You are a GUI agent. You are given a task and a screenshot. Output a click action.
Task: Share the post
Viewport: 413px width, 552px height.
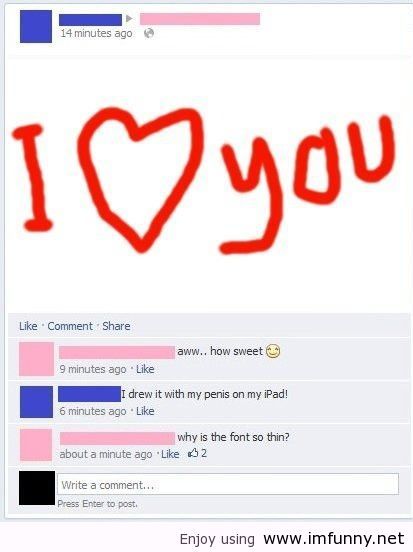click(x=116, y=326)
